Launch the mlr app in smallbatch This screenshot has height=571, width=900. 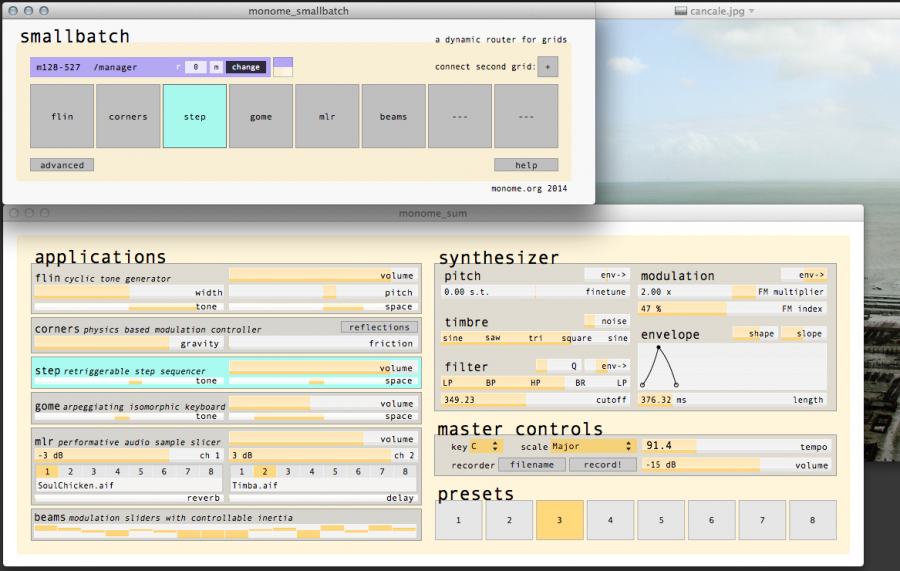tap(327, 116)
